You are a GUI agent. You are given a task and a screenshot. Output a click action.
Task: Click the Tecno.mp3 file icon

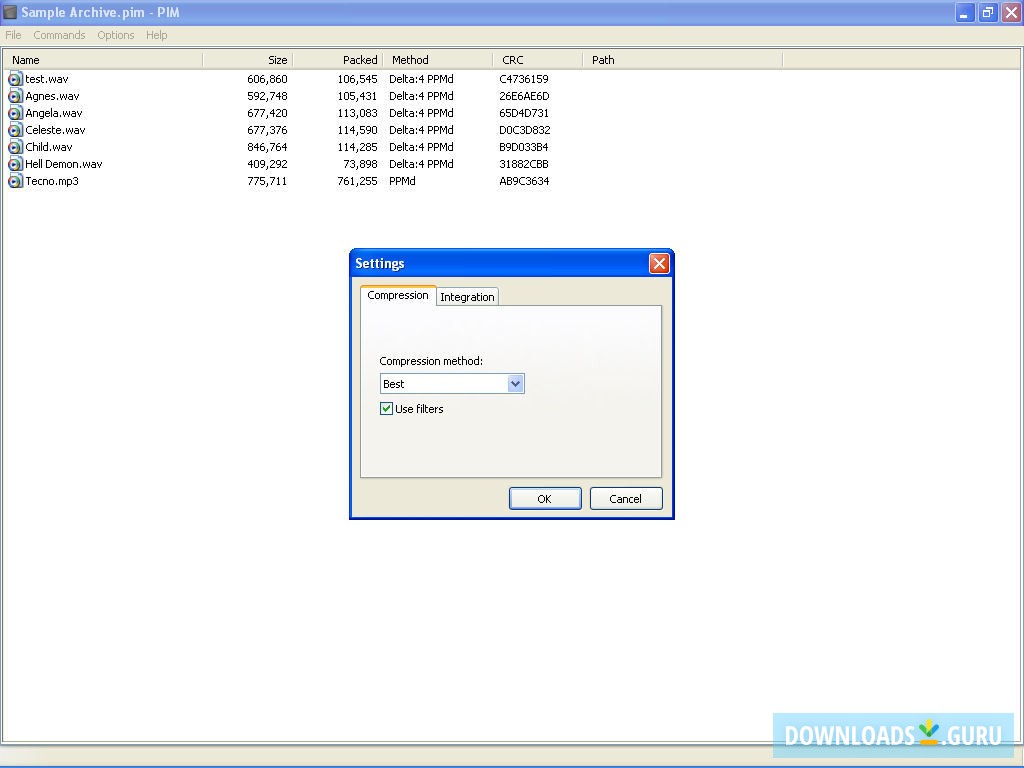15,181
